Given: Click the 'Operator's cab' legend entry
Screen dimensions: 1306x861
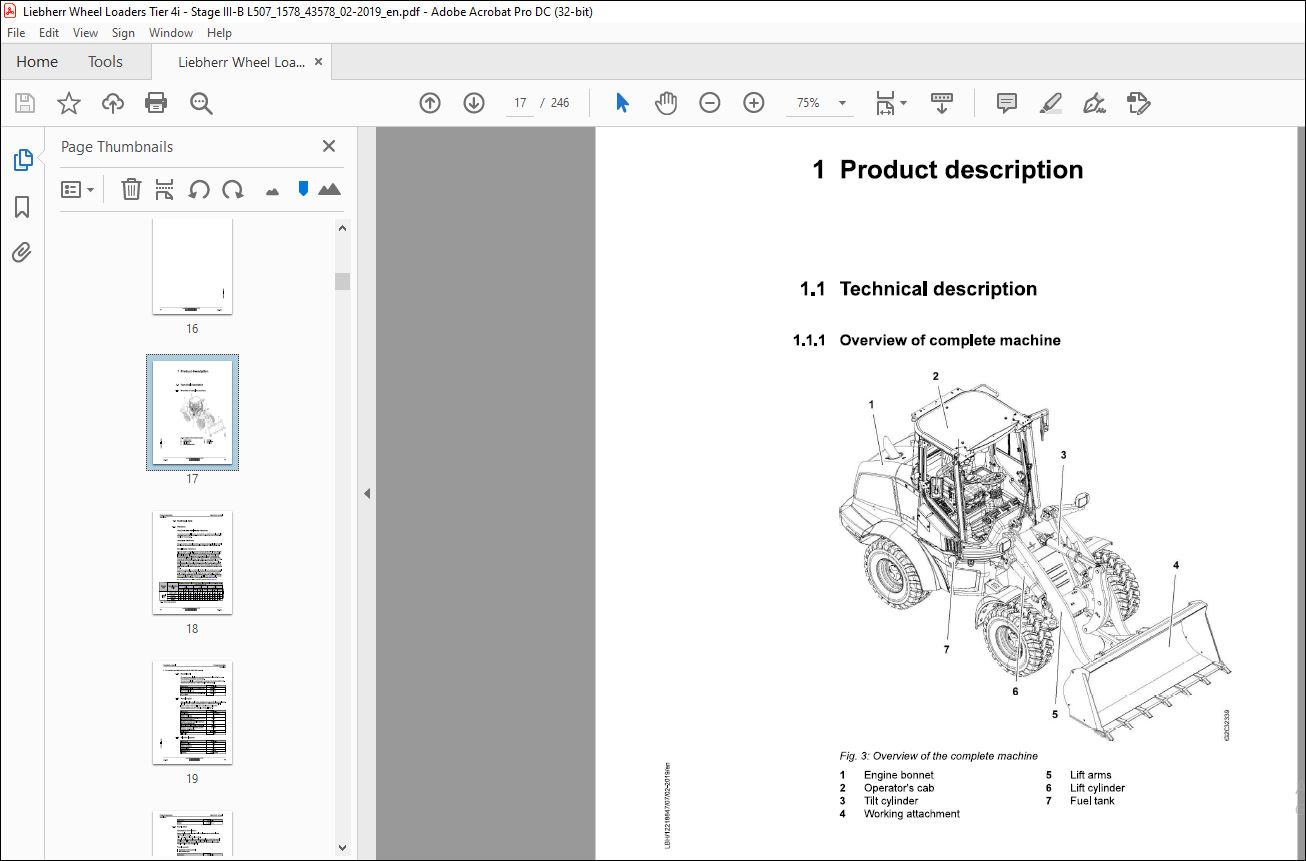Looking at the screenshot, I should 899,788.
